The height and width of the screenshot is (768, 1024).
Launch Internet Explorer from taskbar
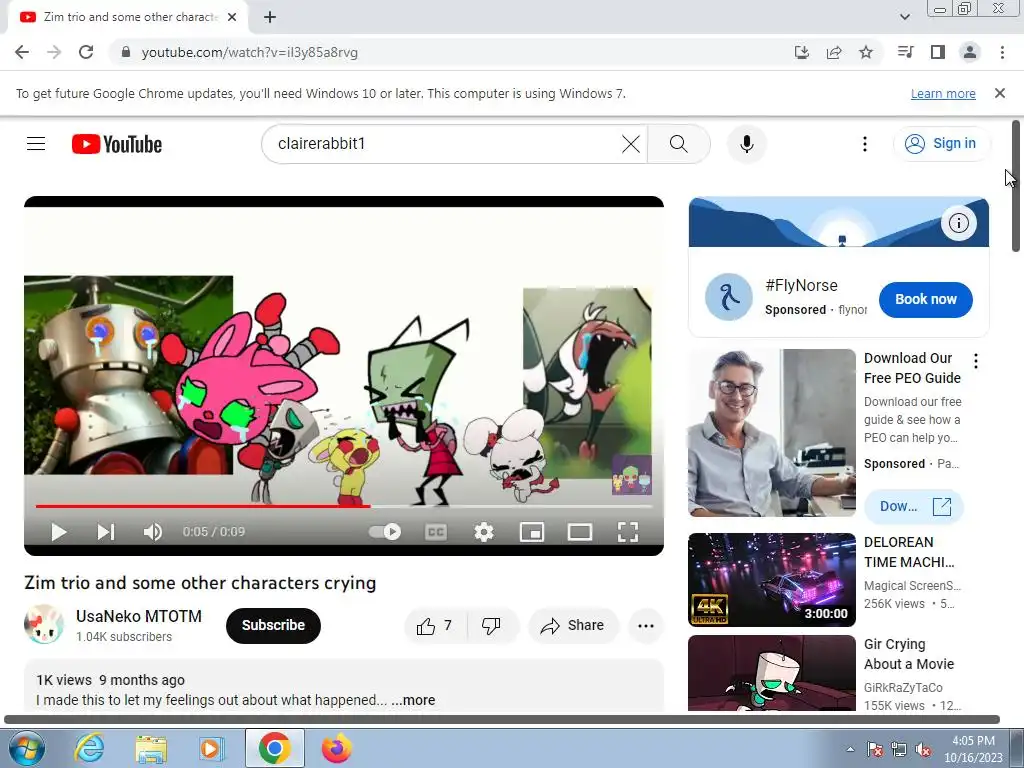point(89,748)
